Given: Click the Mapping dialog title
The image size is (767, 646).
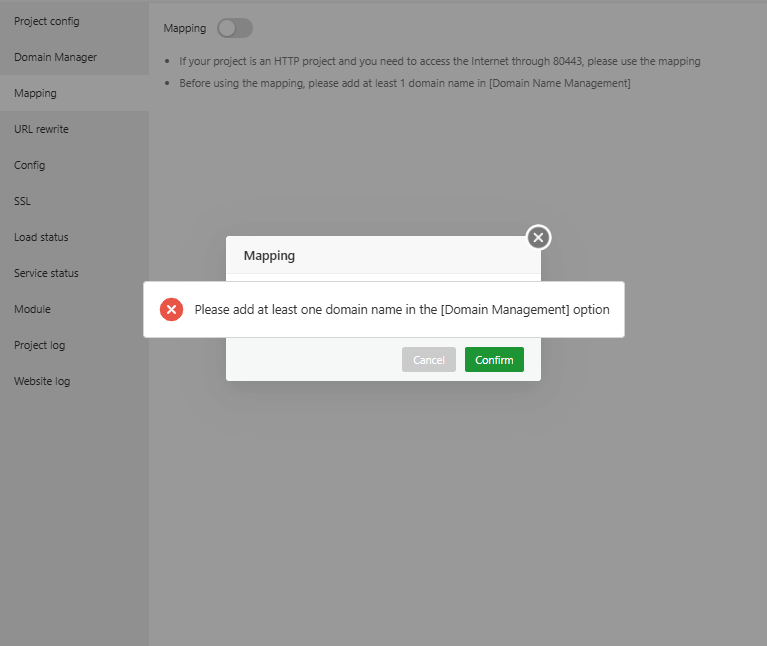Looking at the screenshot, I should coord(269,256).
